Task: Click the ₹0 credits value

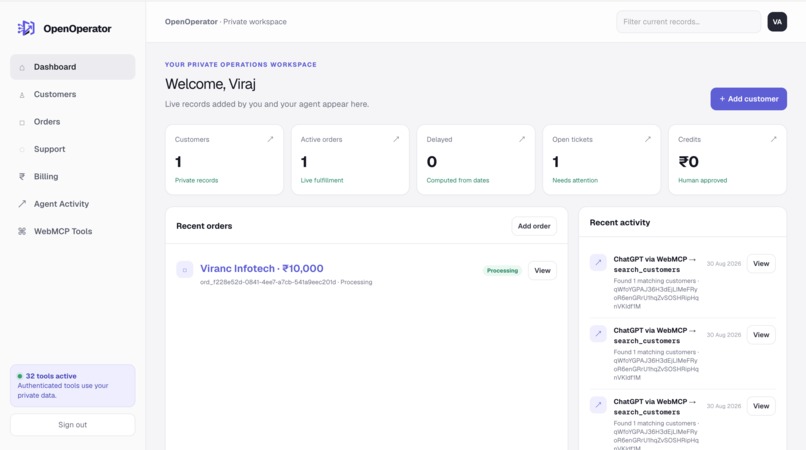Action: coord(688,162)
